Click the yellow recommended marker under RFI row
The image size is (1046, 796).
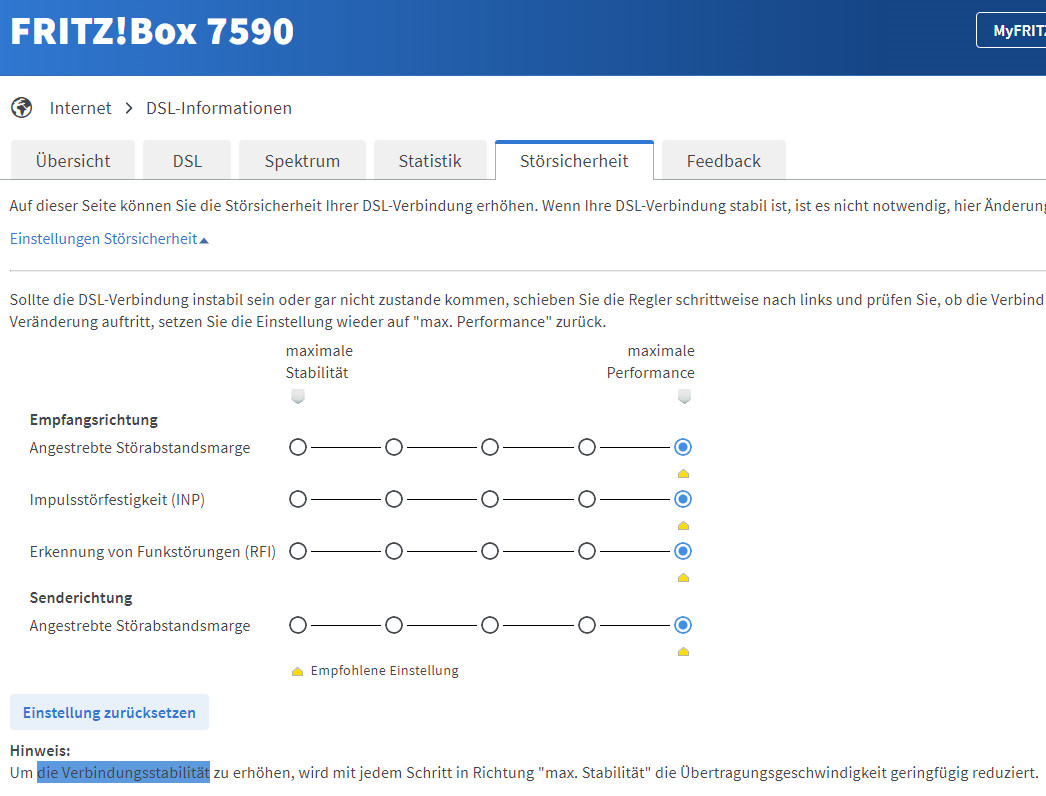(683, 578)
